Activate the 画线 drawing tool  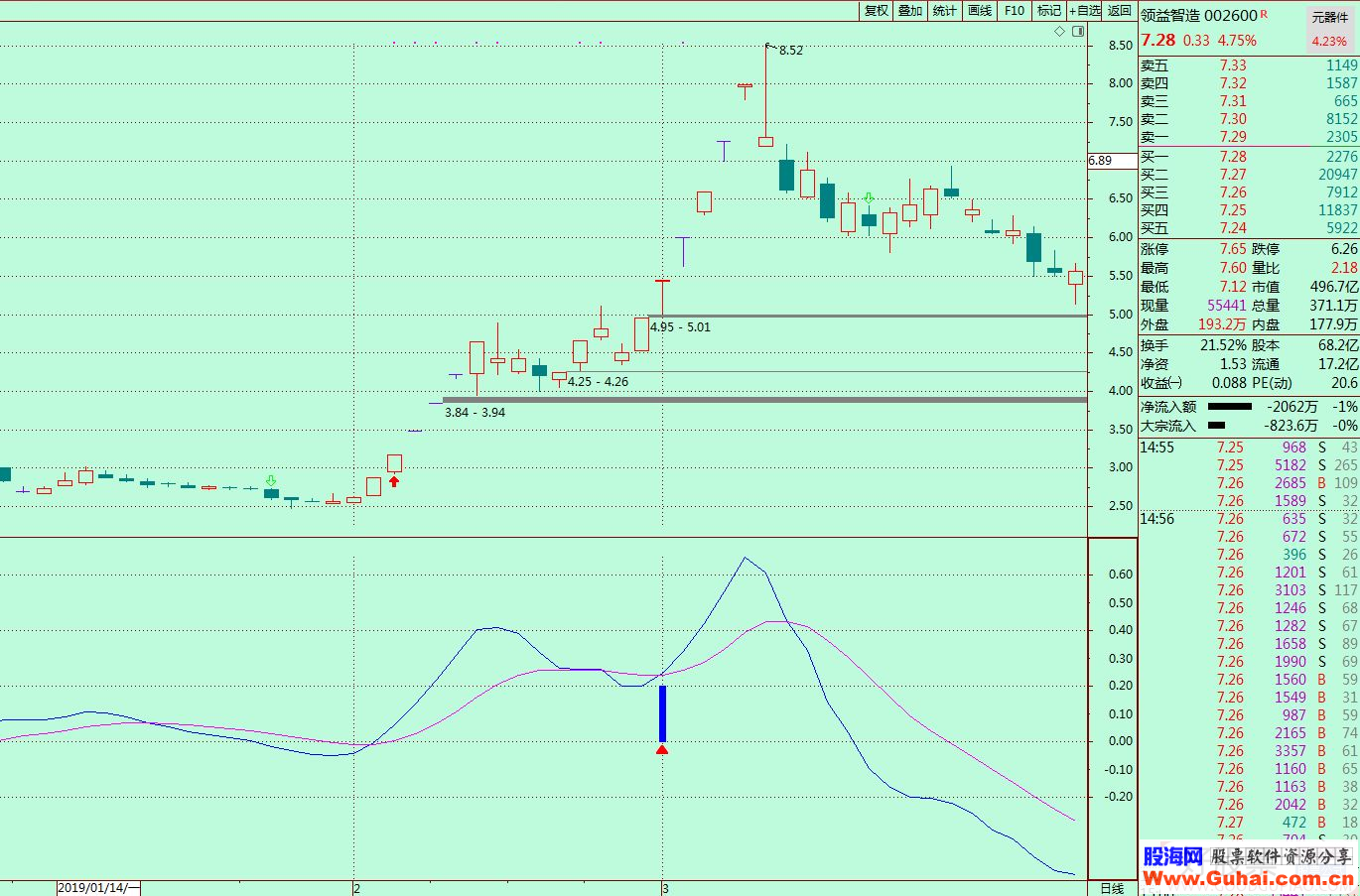(980, 10)
